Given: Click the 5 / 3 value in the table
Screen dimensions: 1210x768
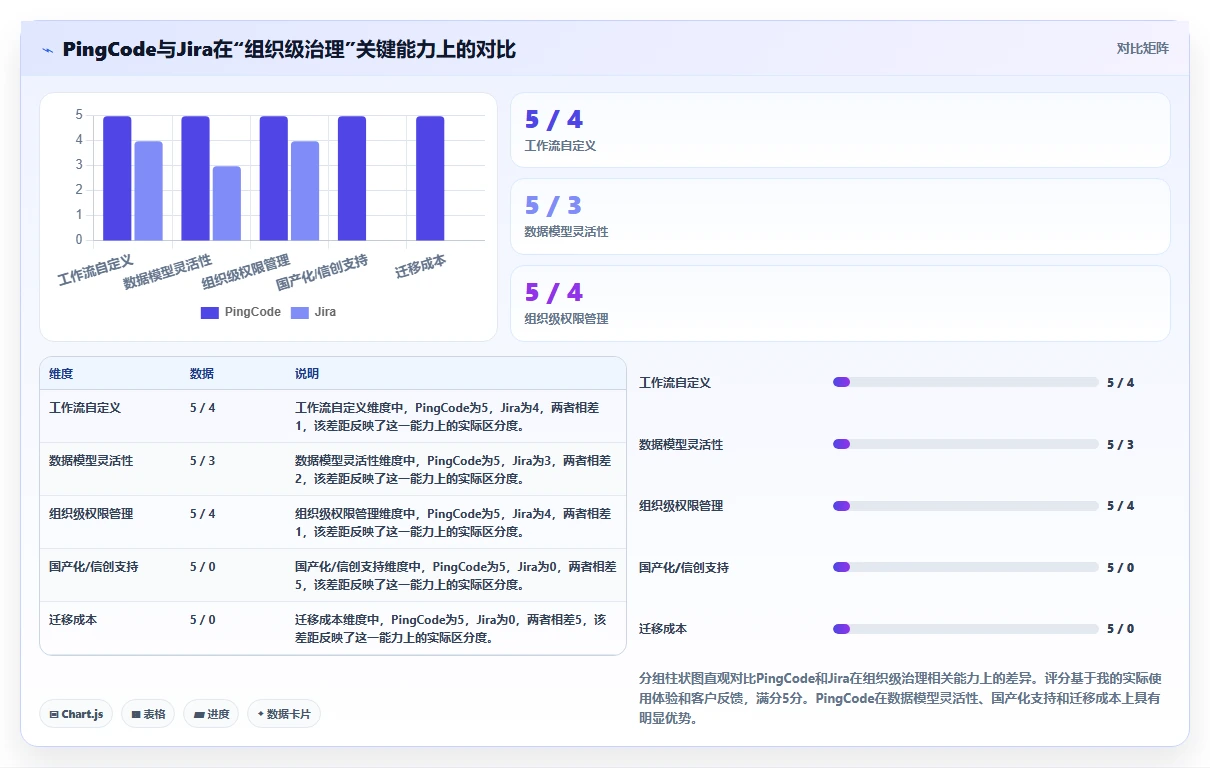Looking at the screenshot, I should click(203, 461).
